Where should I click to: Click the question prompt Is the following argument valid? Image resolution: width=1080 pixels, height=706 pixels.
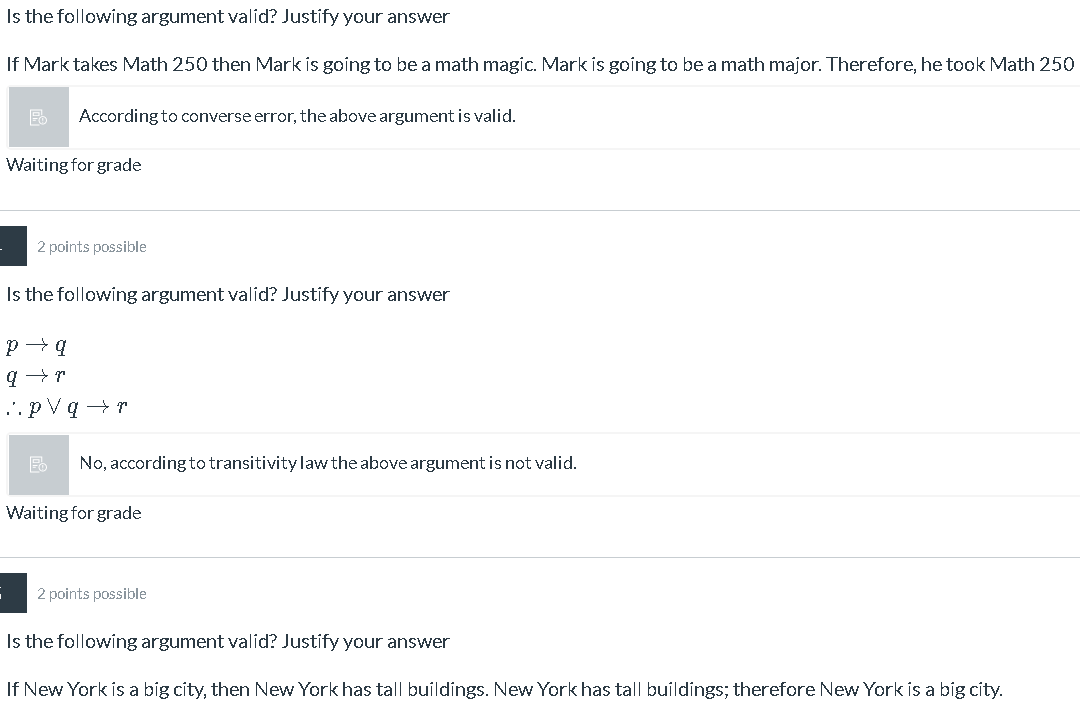[x=227, y=16]
